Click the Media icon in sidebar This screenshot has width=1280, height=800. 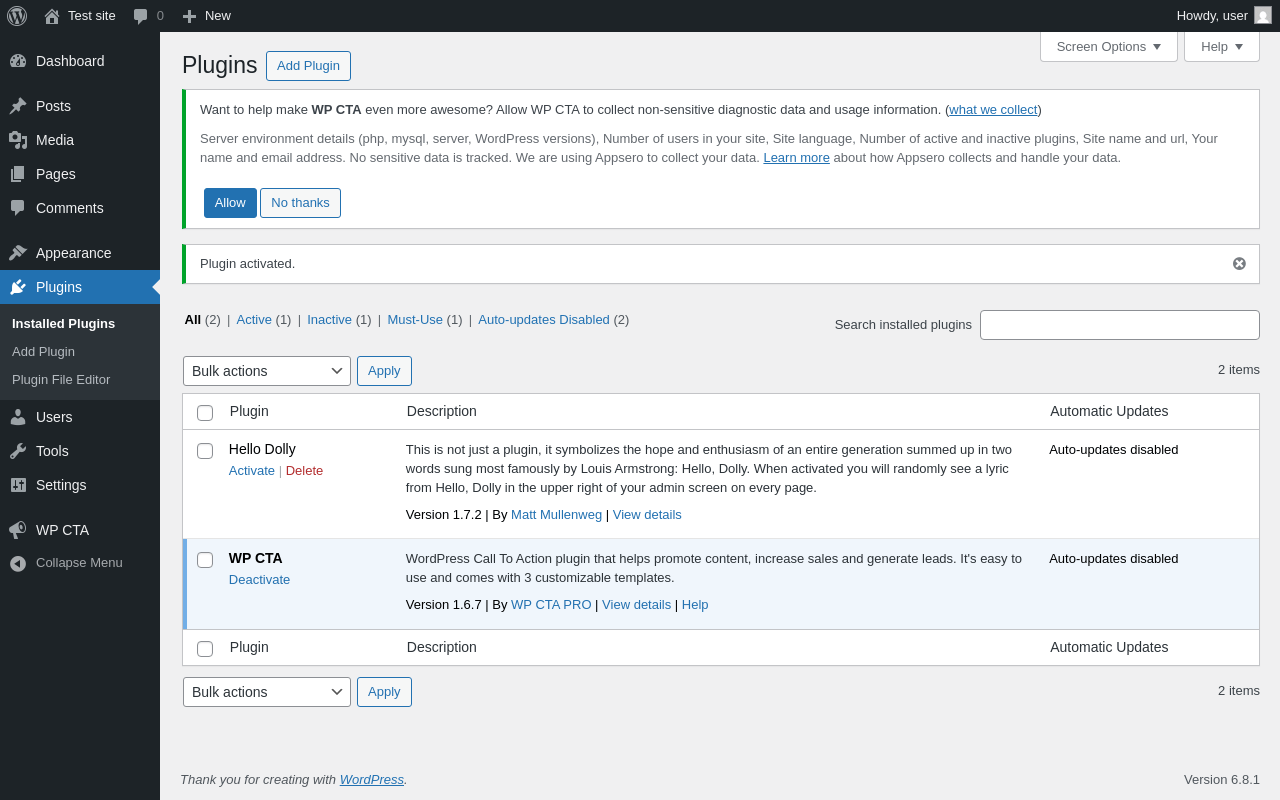coord(18,140)
